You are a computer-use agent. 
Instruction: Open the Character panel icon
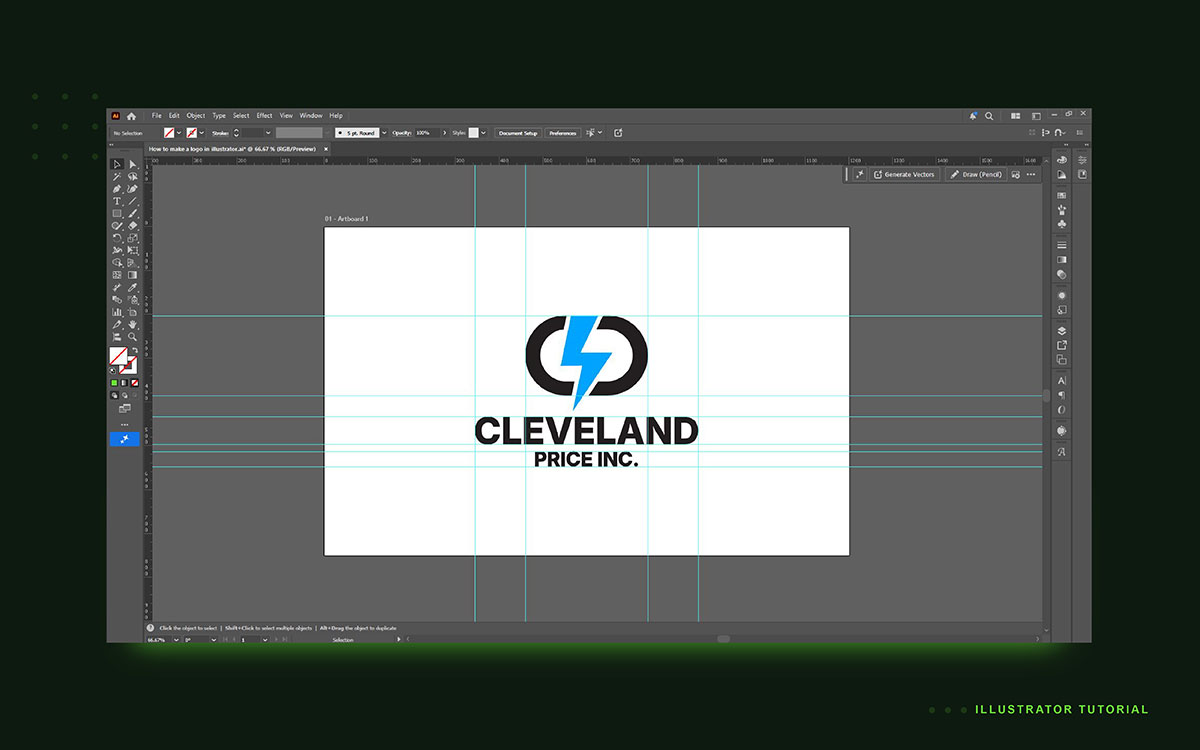[1061, 381]
